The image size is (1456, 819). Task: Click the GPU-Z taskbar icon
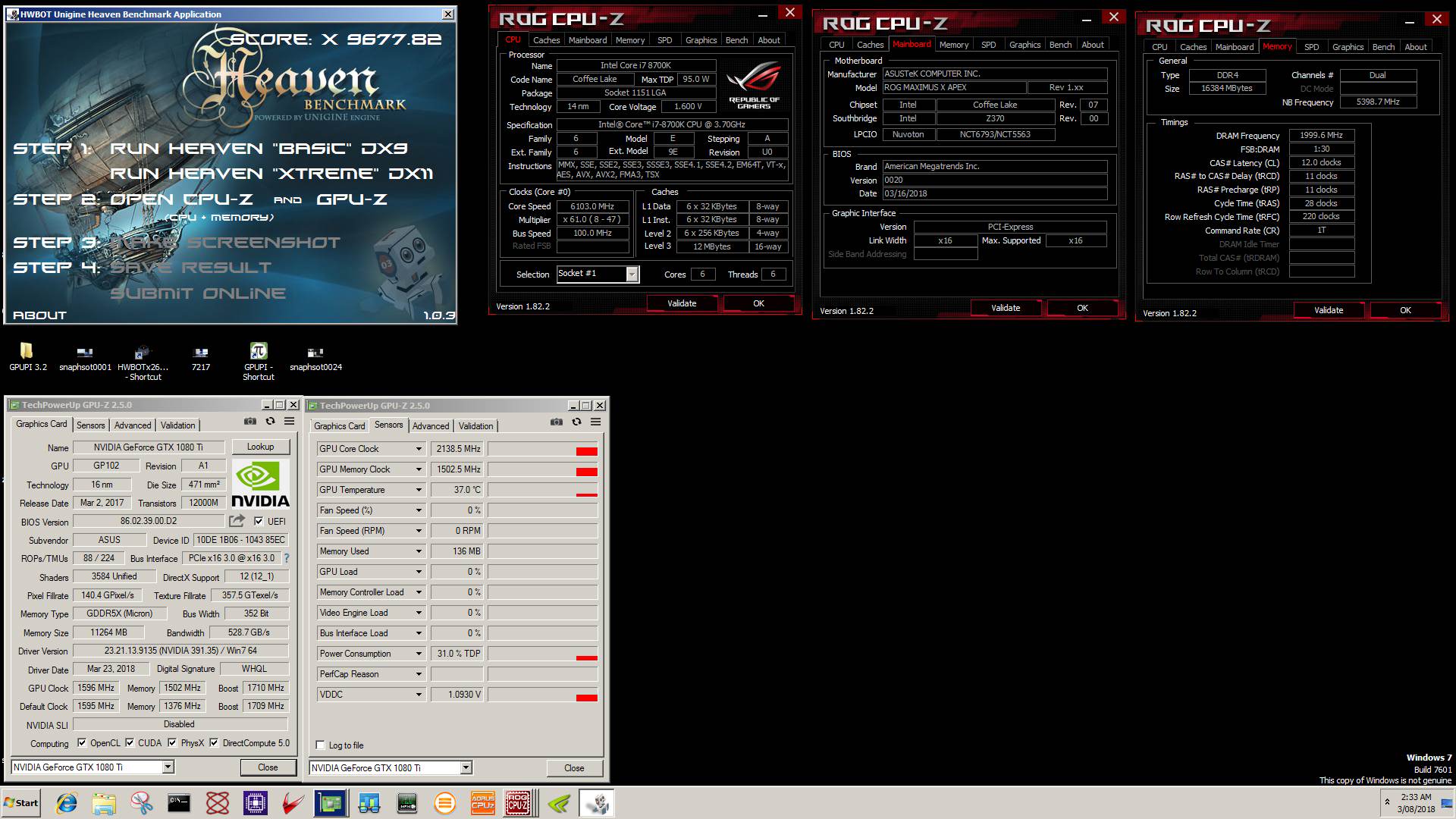click(331, 803)
